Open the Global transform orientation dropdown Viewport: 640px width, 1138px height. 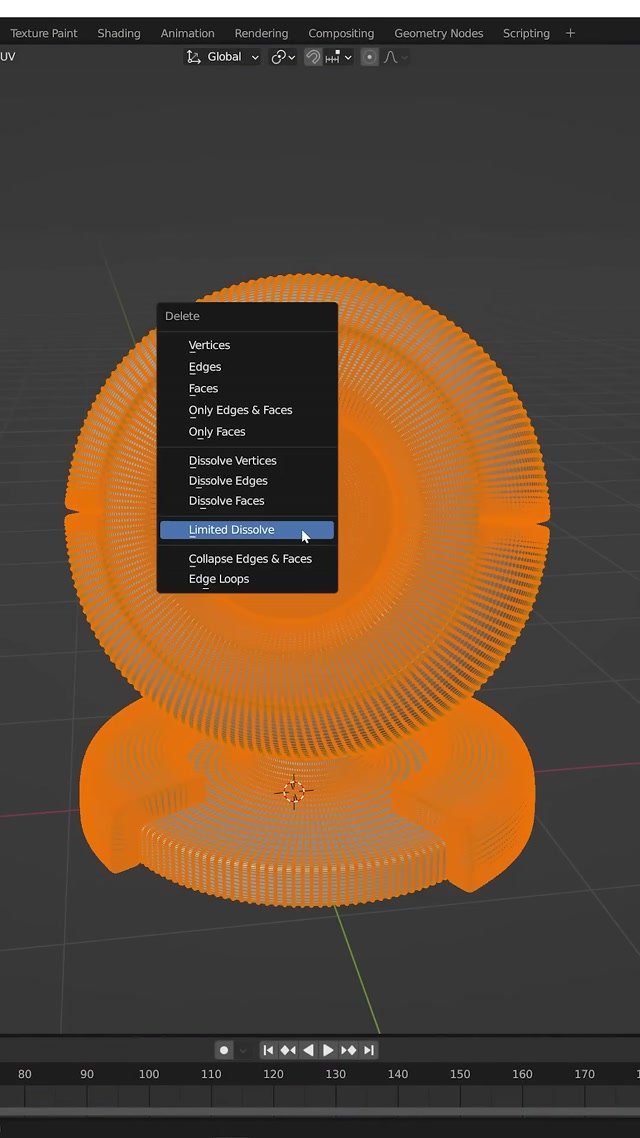tap(223, 57)
